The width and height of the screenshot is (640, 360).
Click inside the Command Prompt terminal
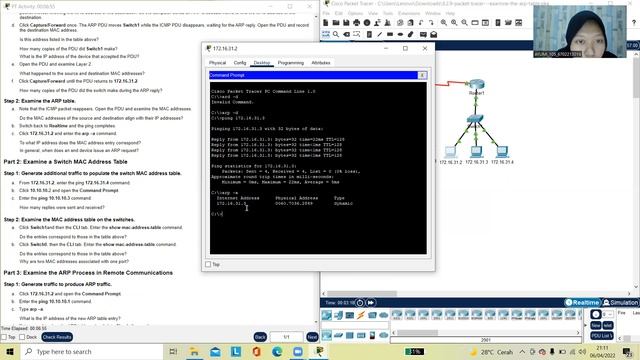[318, 168]
